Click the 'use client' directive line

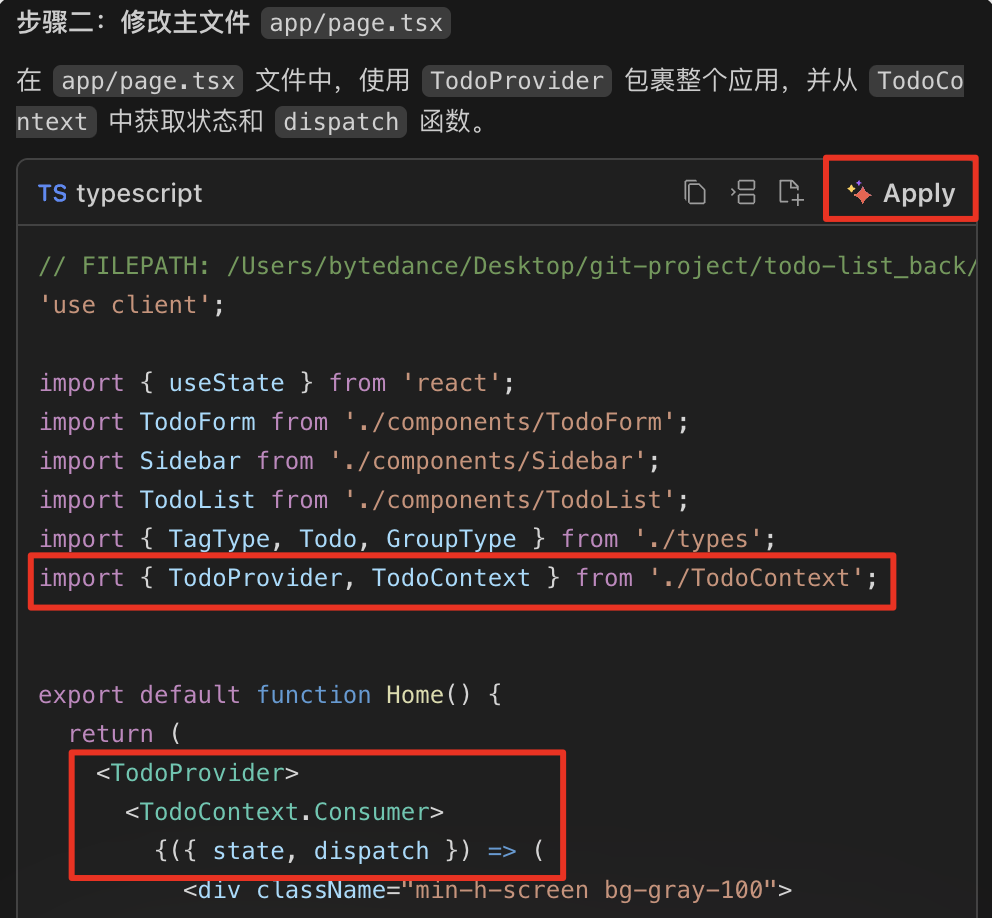pos(132,305)
